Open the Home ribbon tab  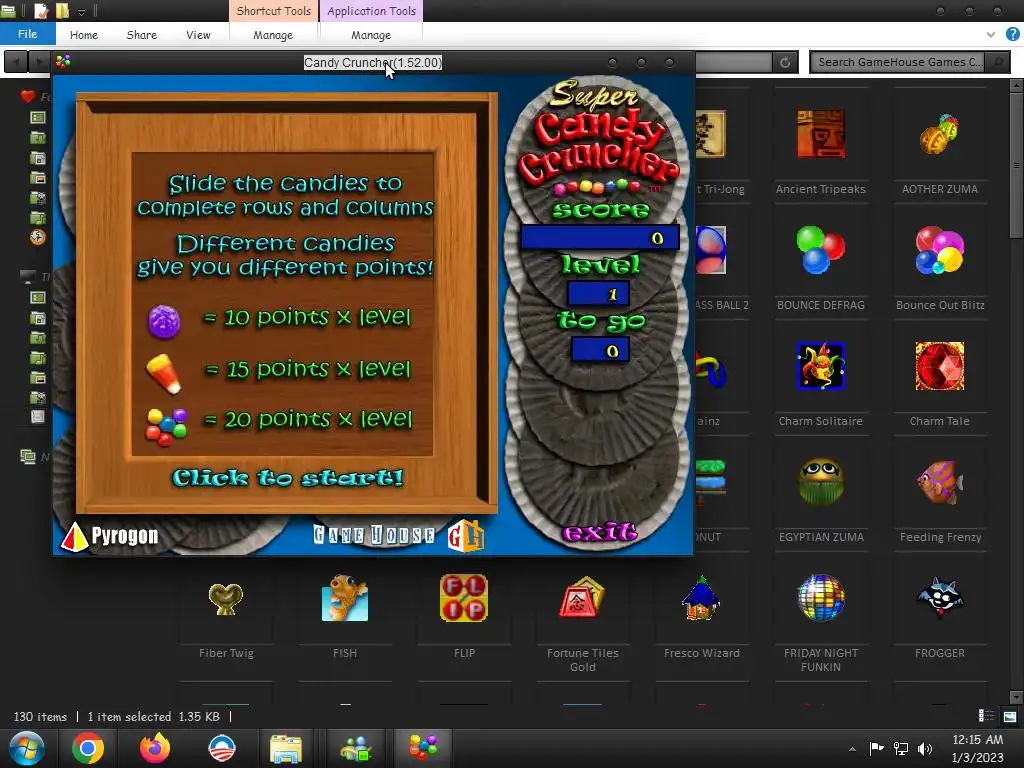tap(84, 35)
